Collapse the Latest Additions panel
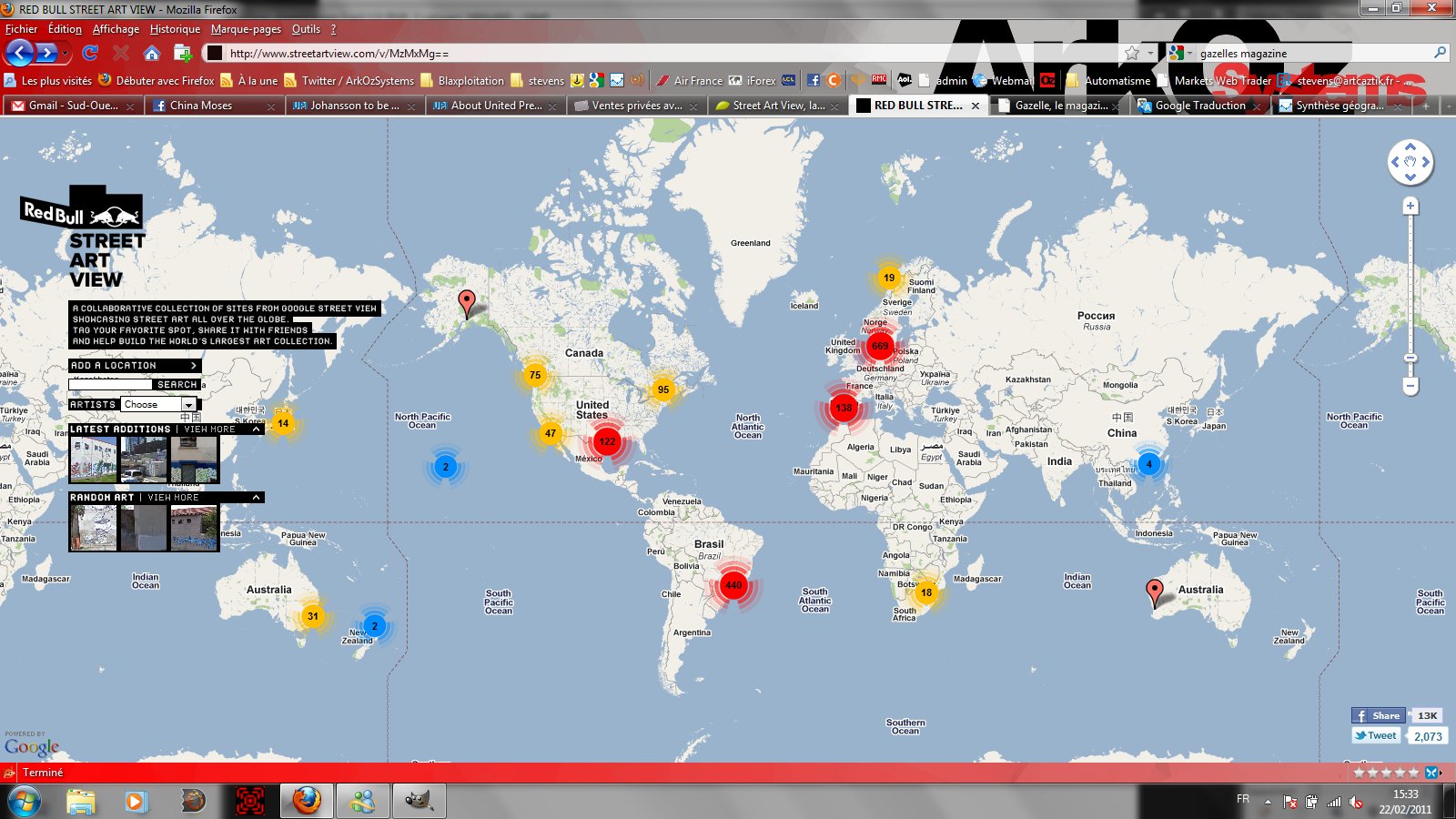Screen dimensions: 1456x819 pos(257,429)
